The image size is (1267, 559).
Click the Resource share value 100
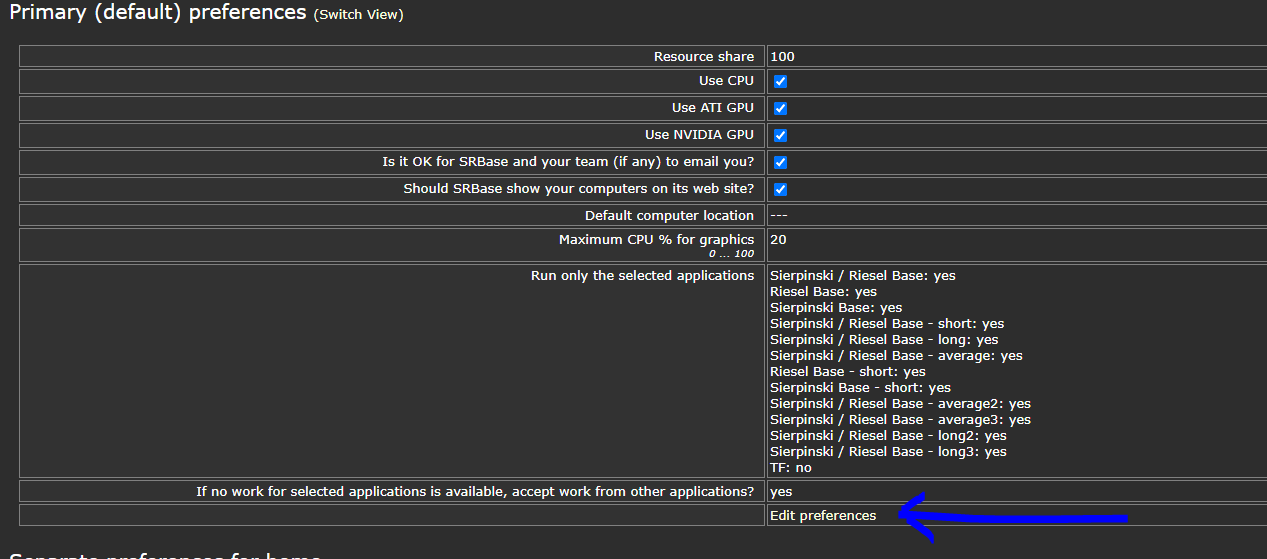tap(782, 57)
